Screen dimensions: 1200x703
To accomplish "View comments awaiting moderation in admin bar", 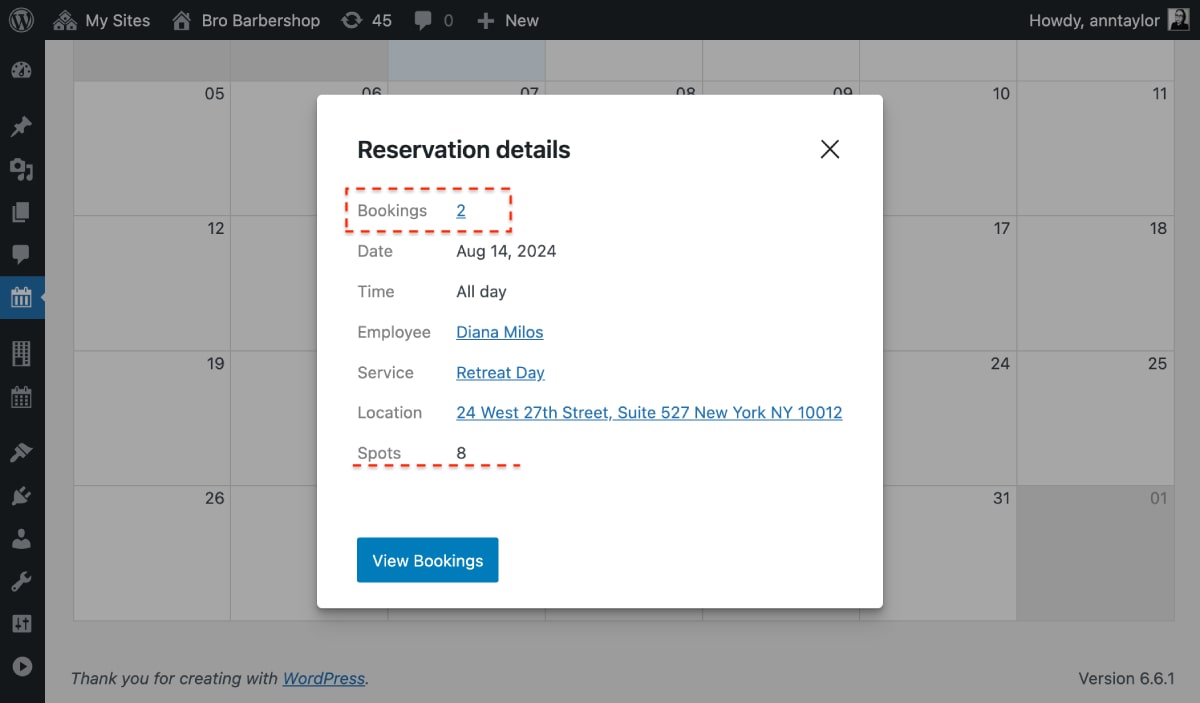I will (x=433, y=20).
